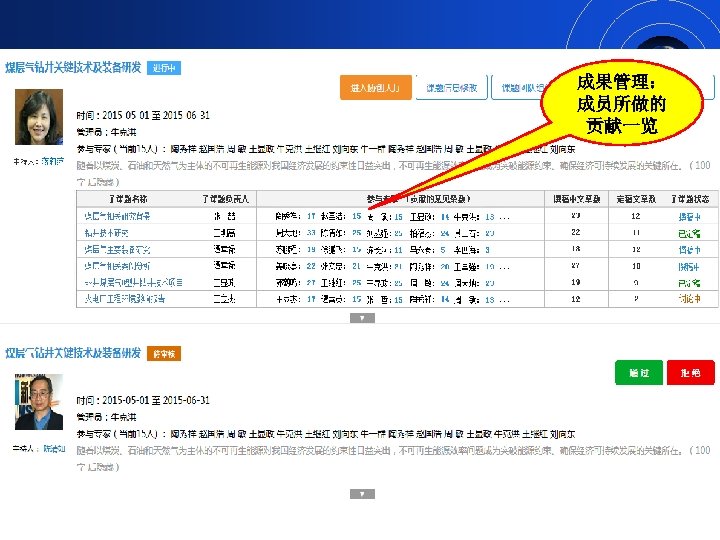The height and width of the screenshot is (540, 720).
Task: Click blue status link in first table row
Action: click(689, 217)
